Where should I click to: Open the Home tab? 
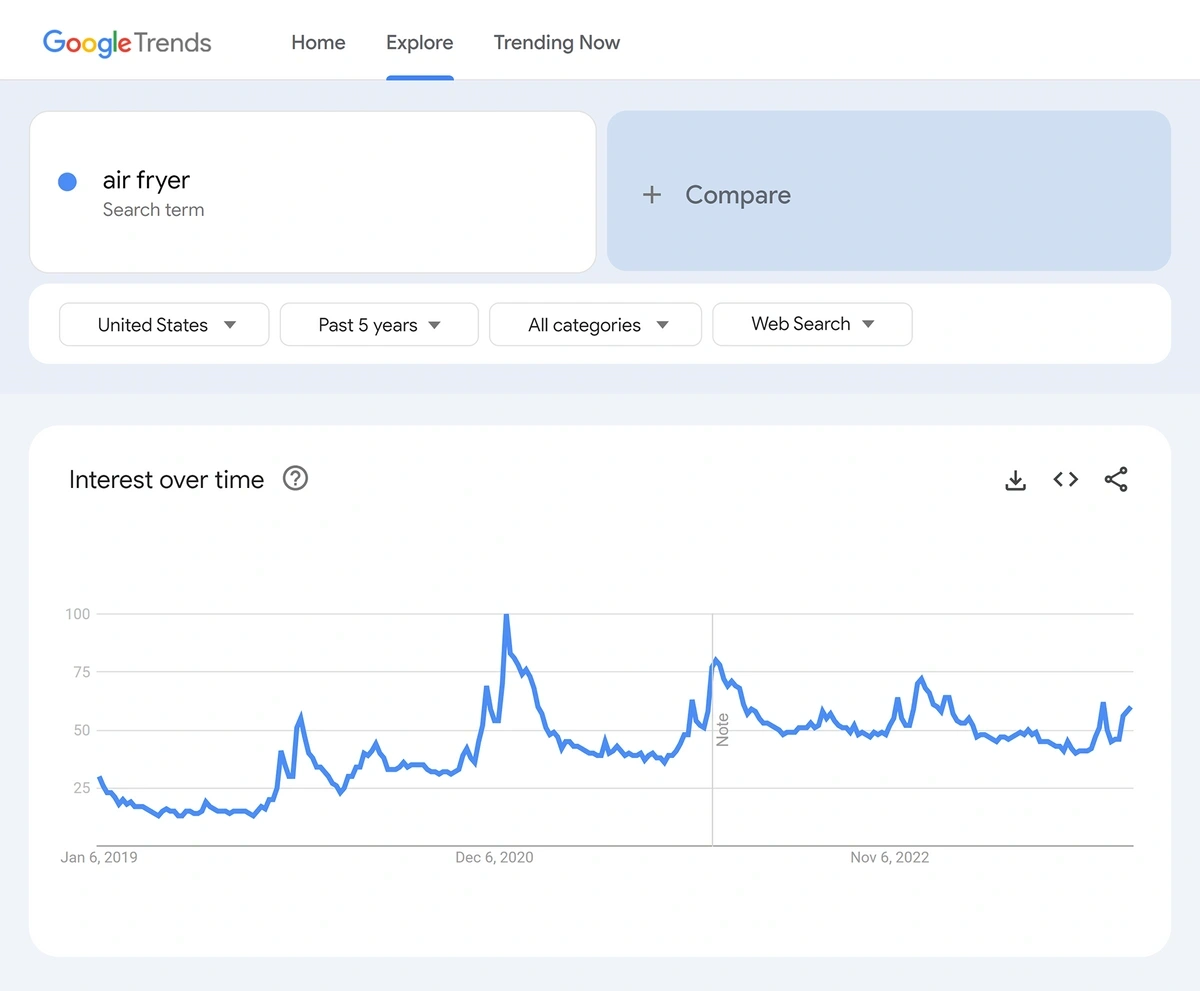click(x=318, y=42)
